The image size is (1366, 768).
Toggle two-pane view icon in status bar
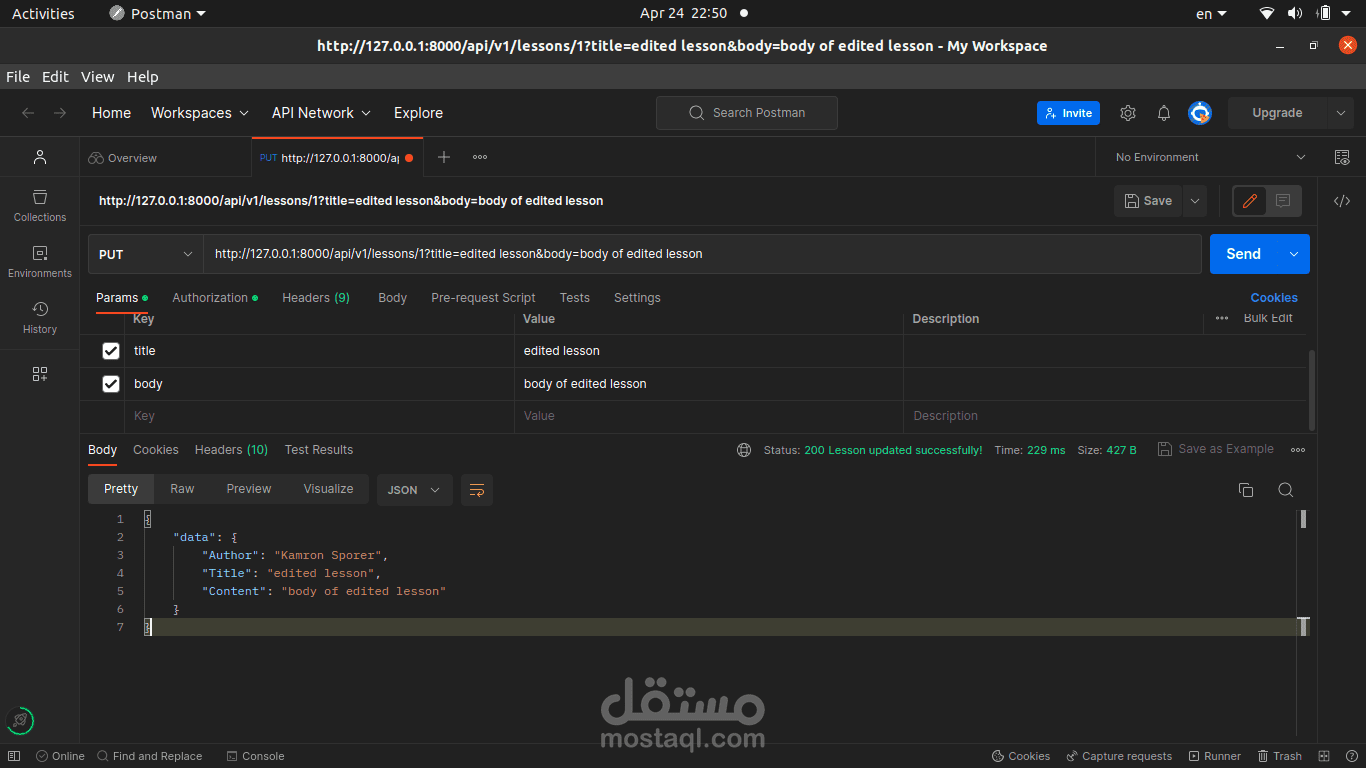tap(1324, 756)
